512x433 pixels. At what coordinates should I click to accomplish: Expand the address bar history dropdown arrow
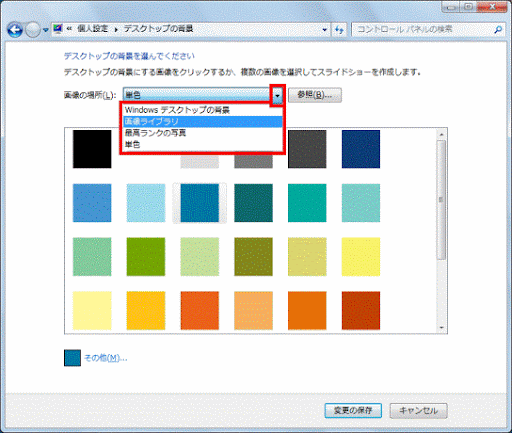tap(324, 30)
